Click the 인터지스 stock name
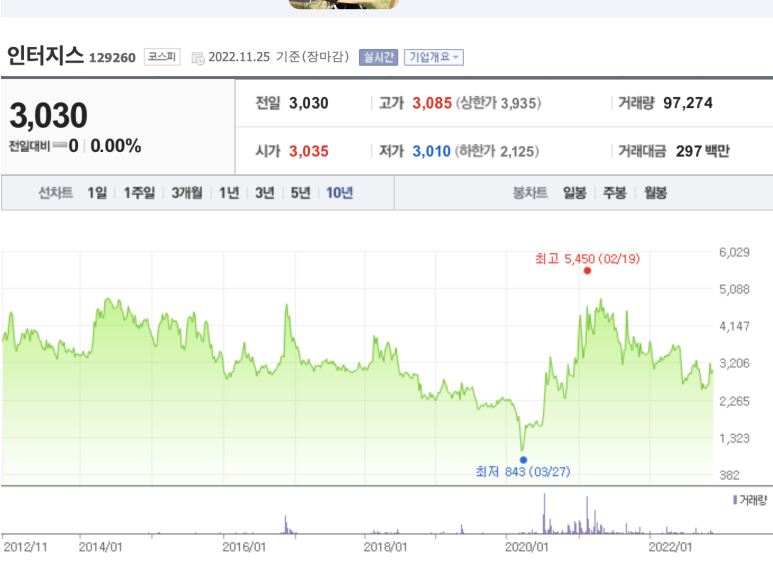773x561 pixels. coord(45,55)
